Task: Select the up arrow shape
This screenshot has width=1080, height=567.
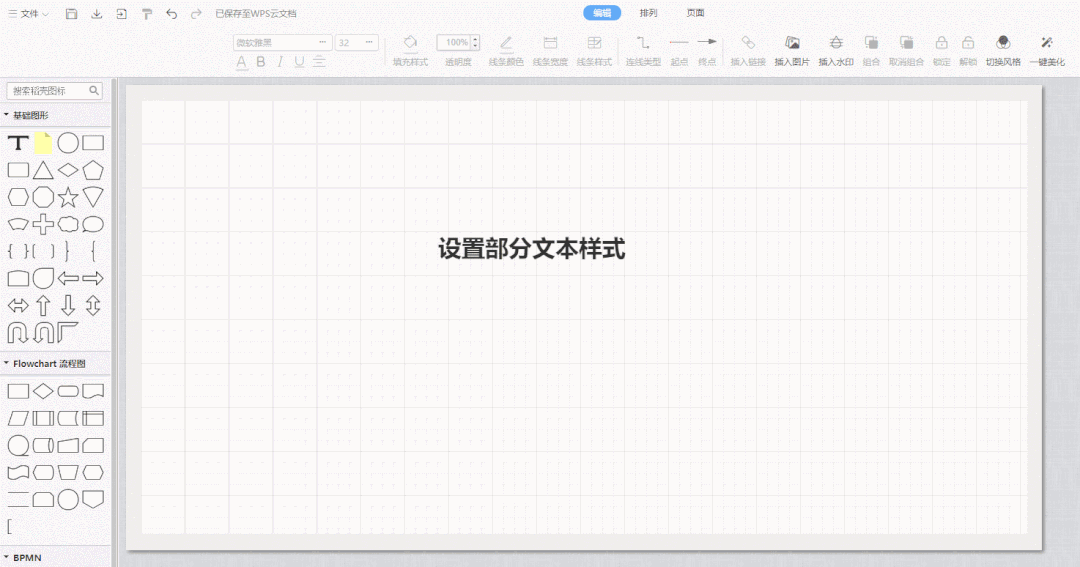Action: pyautogui.click(x=43, y=305)
